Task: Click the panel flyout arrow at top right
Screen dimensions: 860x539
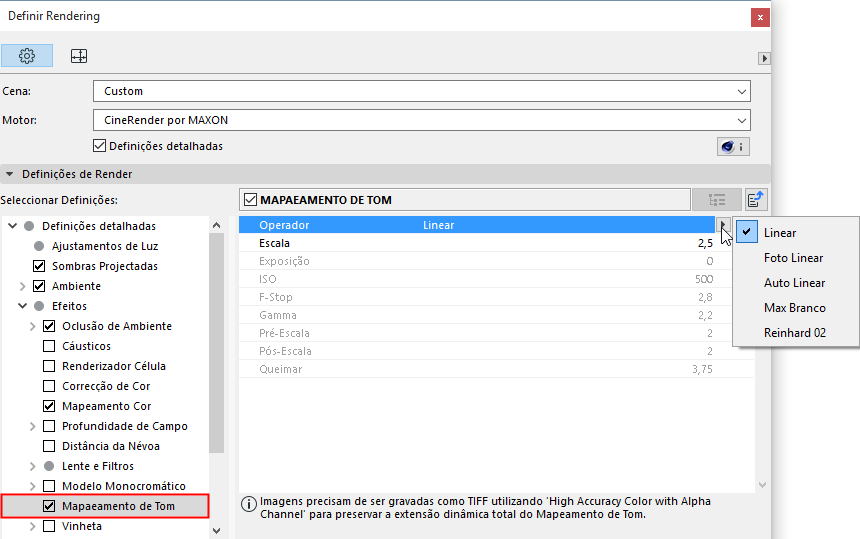Action: [x=764, y=58]
